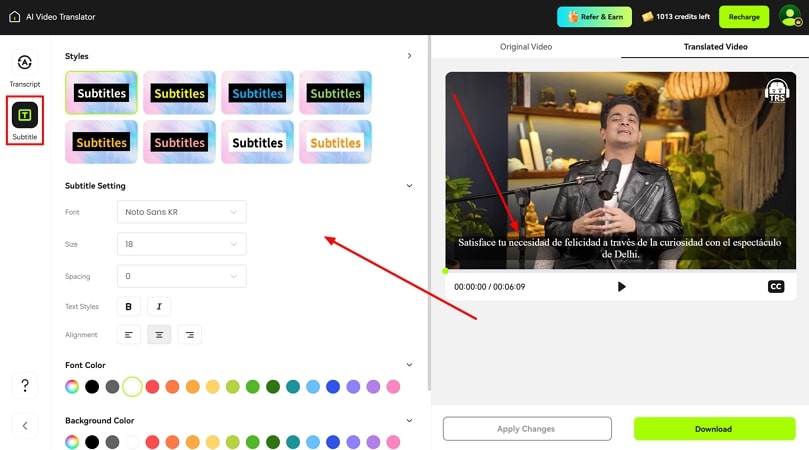This screenshot has height=450, width=809.
Task: Open the Size dropdown
Action: click(x=181, y=244)
